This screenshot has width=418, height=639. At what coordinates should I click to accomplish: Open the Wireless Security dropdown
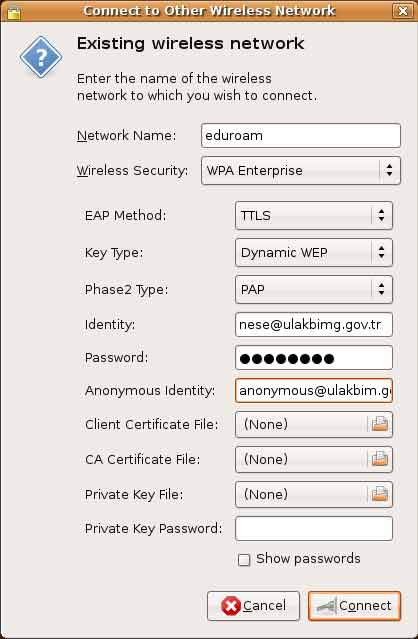[301, 170]
